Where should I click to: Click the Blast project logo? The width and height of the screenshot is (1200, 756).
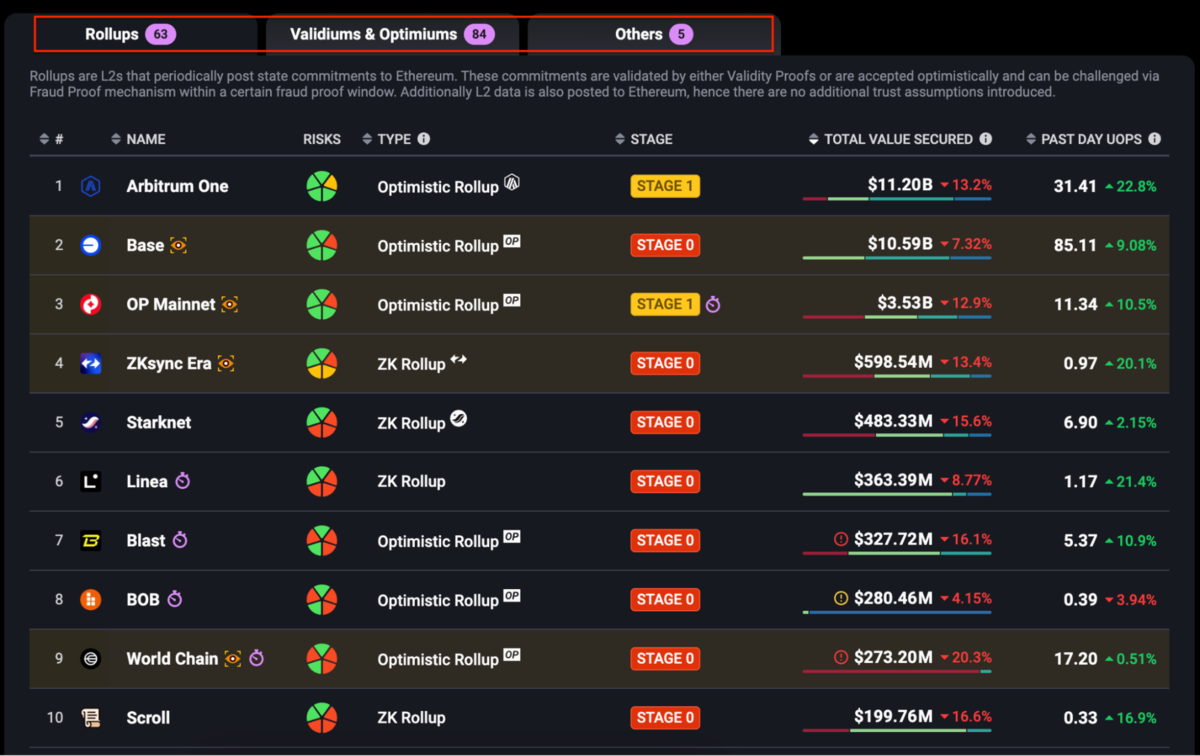coord(91,540)
